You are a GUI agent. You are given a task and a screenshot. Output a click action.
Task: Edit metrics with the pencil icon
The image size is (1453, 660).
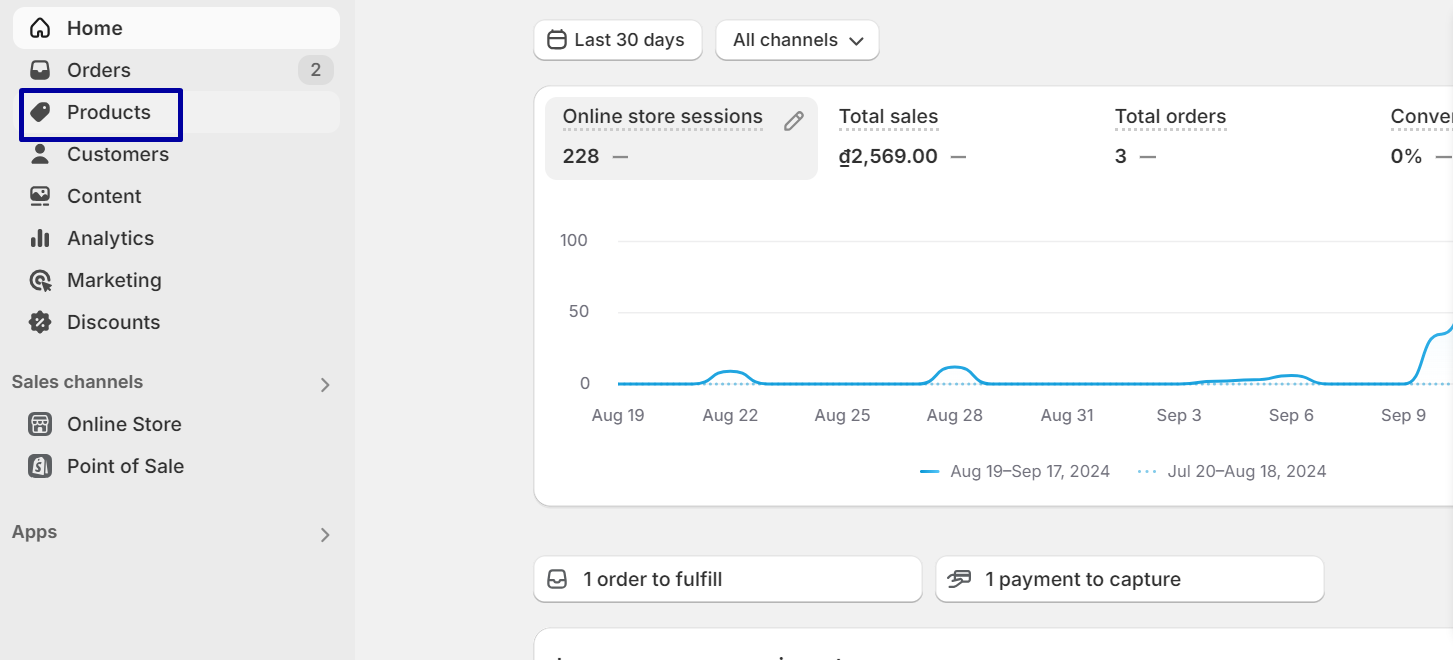pos(794,121)
